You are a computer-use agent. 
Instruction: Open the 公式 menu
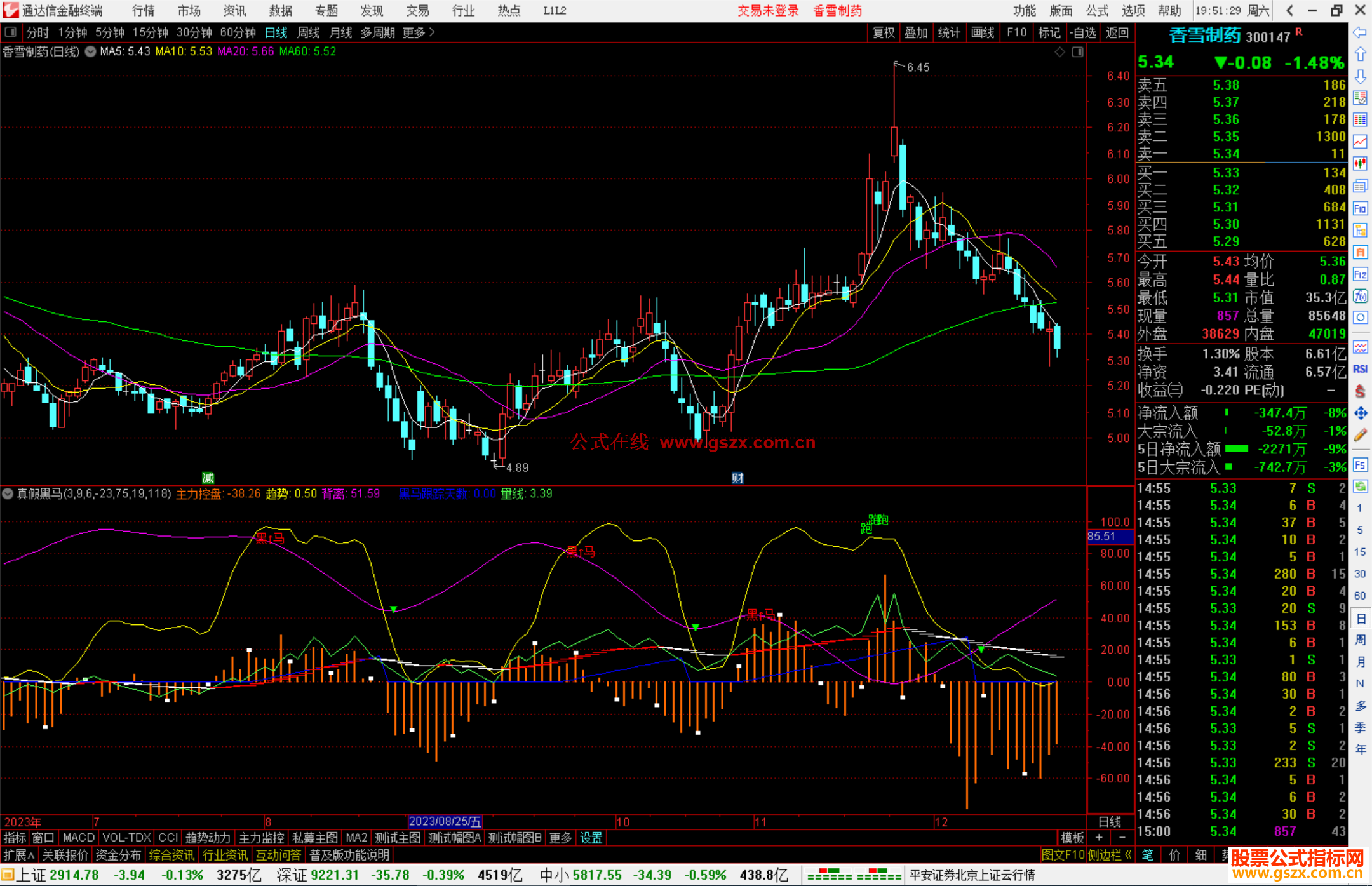click(1097, 11)
